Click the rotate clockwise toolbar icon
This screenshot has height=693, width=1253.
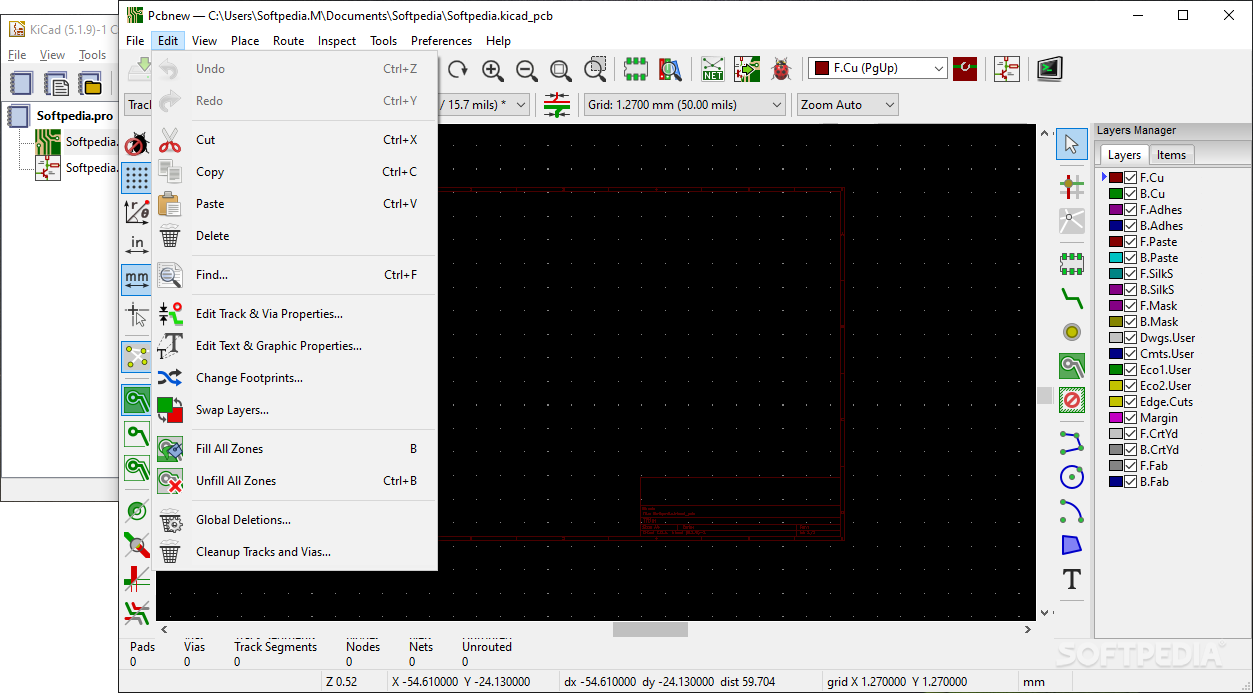pos(458,69)
